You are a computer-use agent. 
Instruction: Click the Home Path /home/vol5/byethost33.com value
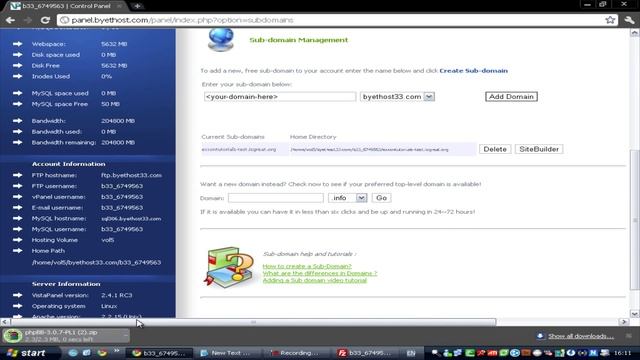pyautogui.click(x=96, y=262)
